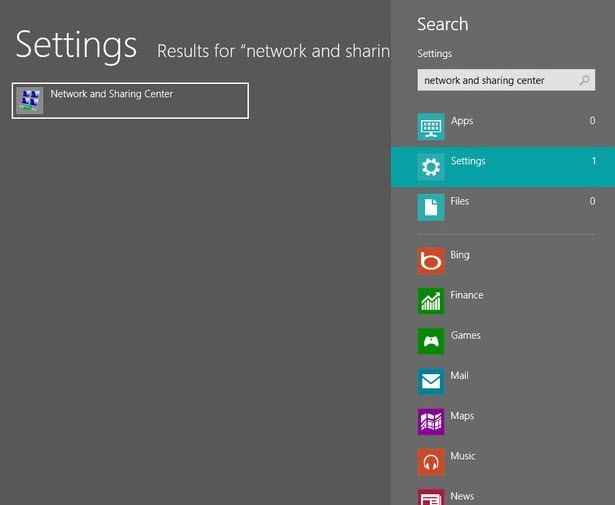Search within Finance label

click(x=466, y=295)
